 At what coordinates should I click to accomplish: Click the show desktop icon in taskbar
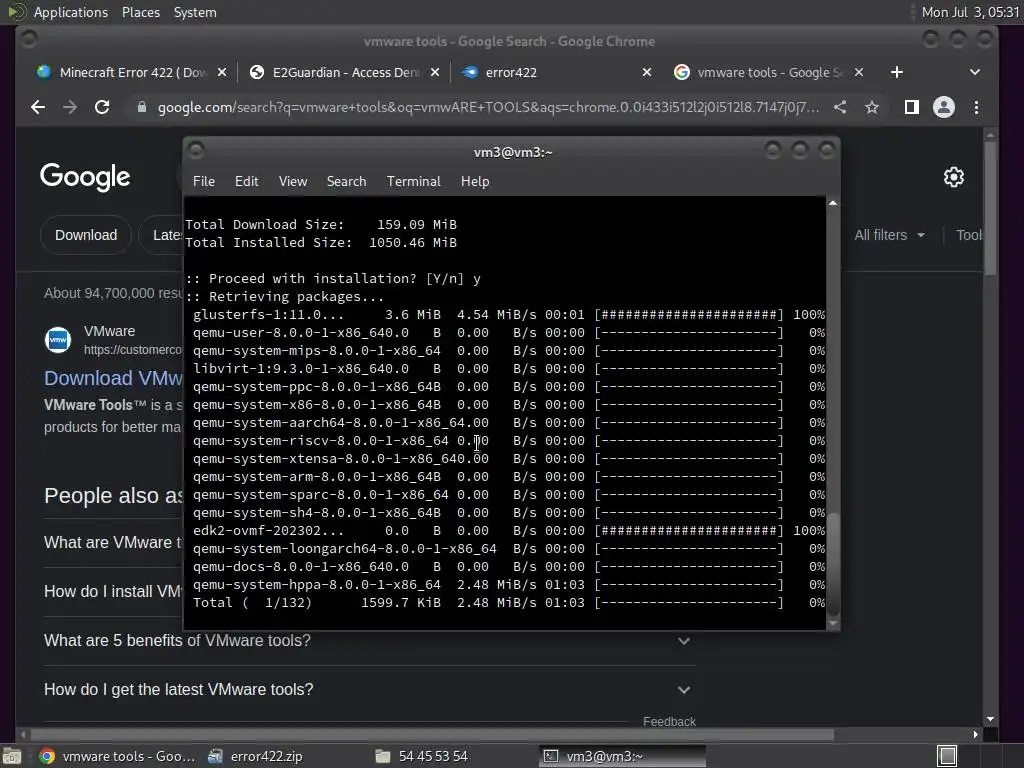pyautogui.click(x=12, y=756)
